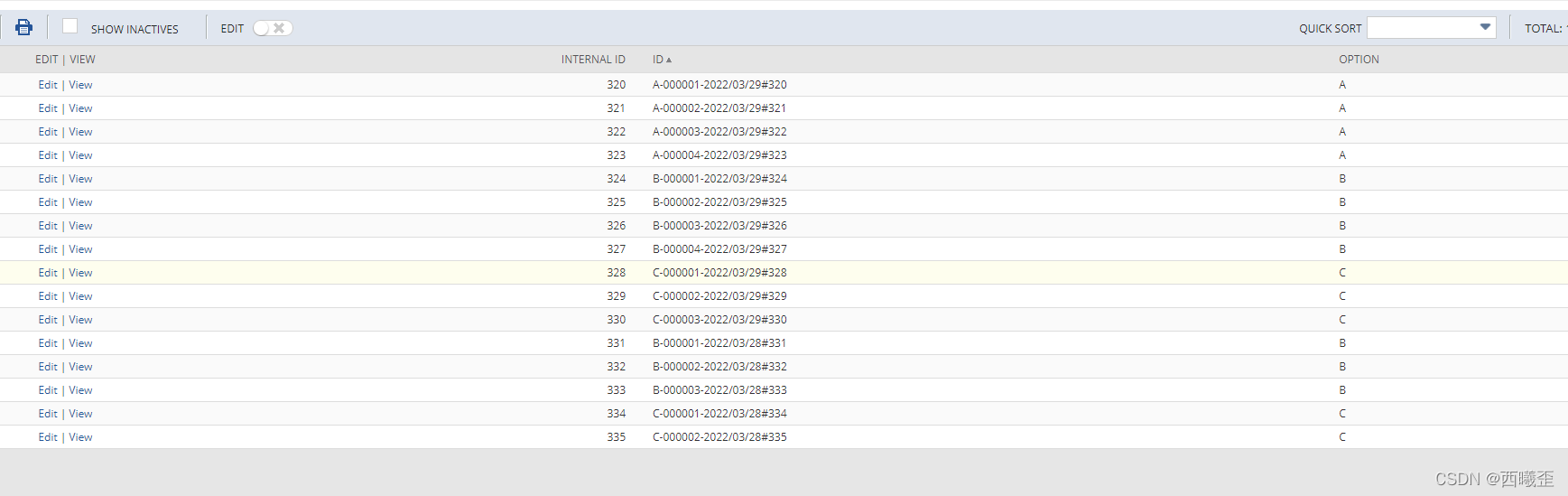
Task: Click View for record 326
Action: coord(80,226)
